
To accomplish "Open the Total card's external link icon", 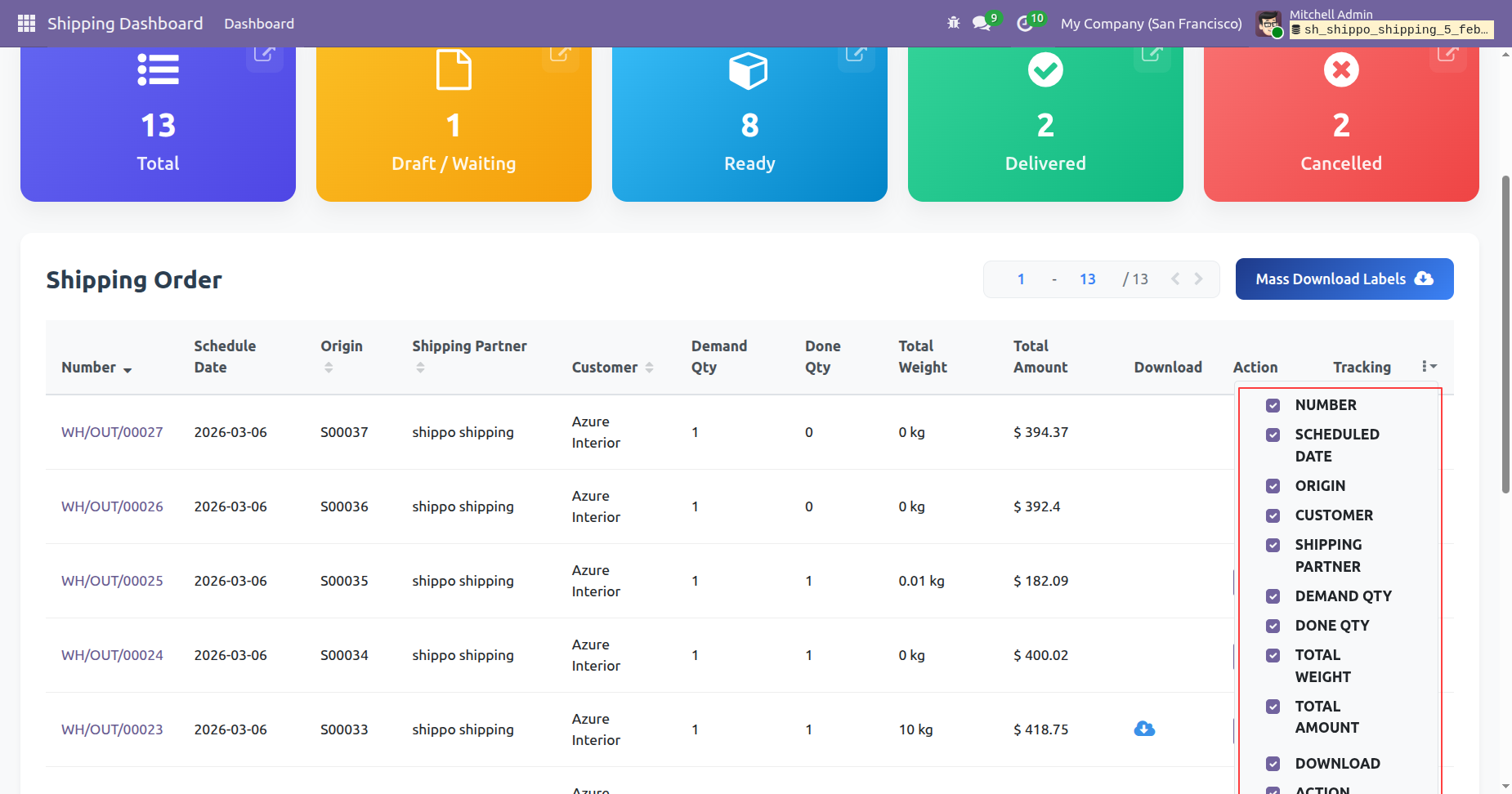I will click(264, 55).
